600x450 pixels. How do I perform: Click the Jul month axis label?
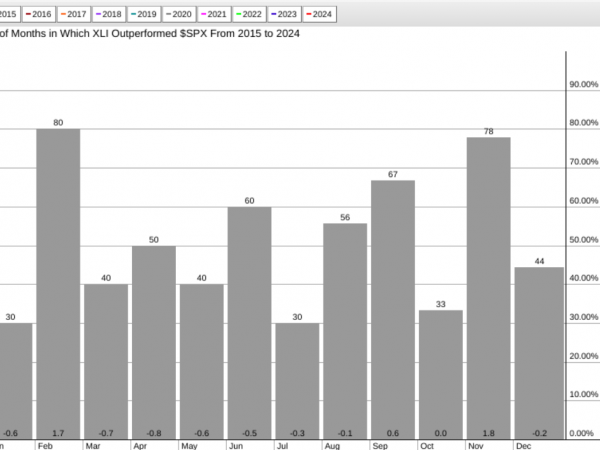(x=282, y=446)
